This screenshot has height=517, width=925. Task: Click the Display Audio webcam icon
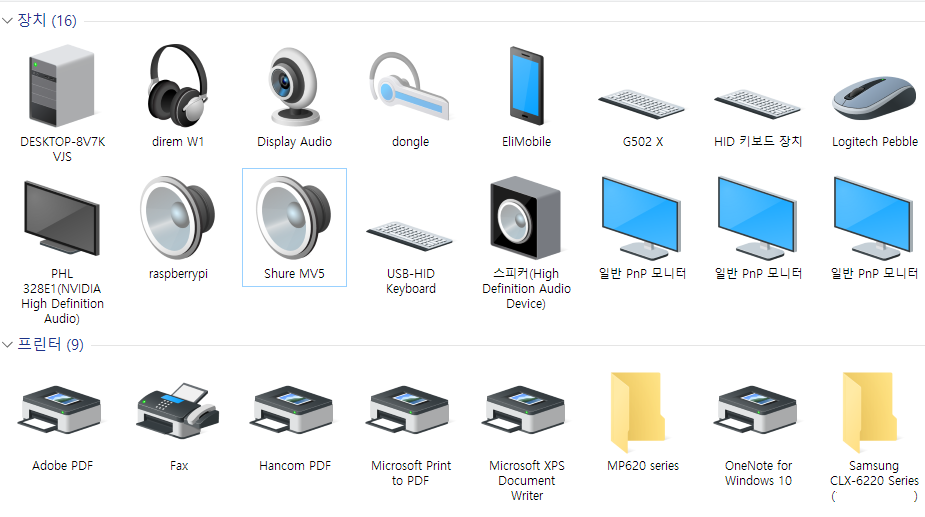(x=294, y=86)
